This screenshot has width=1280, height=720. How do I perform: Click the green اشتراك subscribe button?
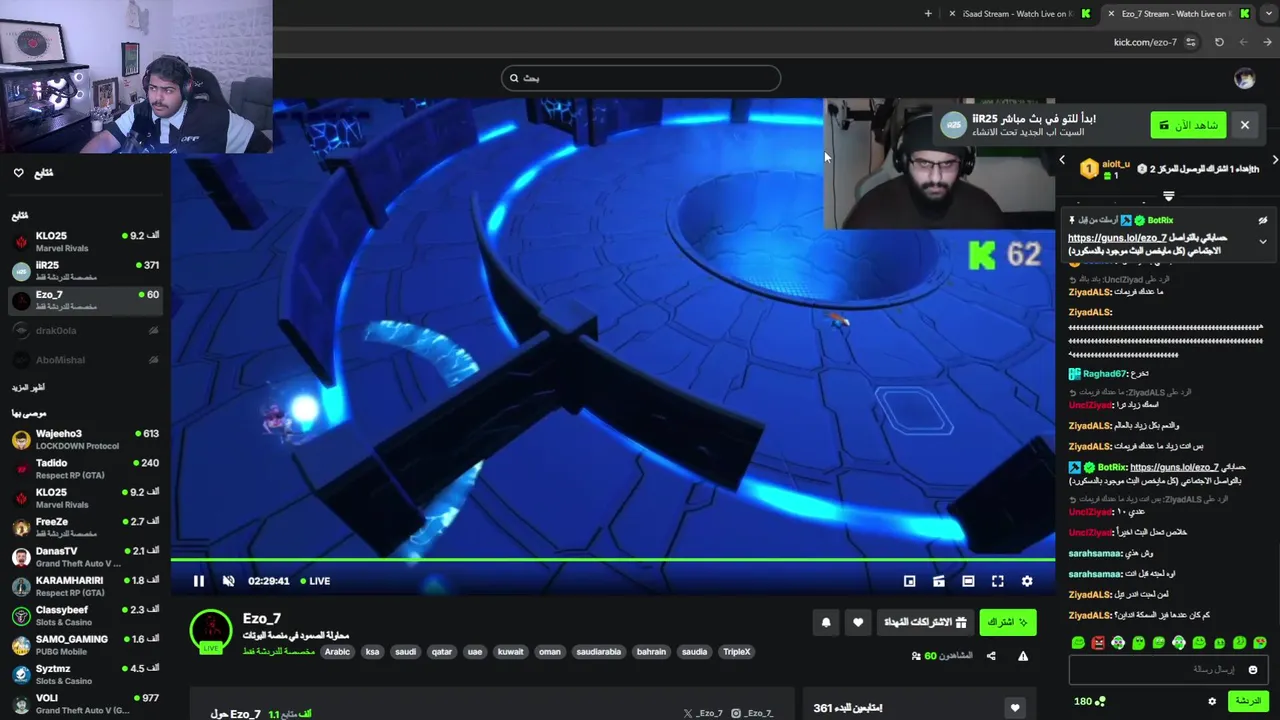tap(1008, 622)
